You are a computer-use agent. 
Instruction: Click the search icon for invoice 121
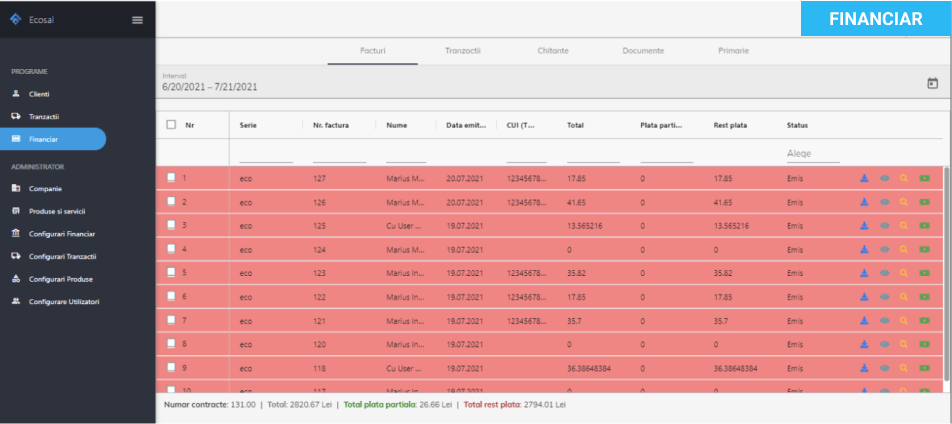904,320
